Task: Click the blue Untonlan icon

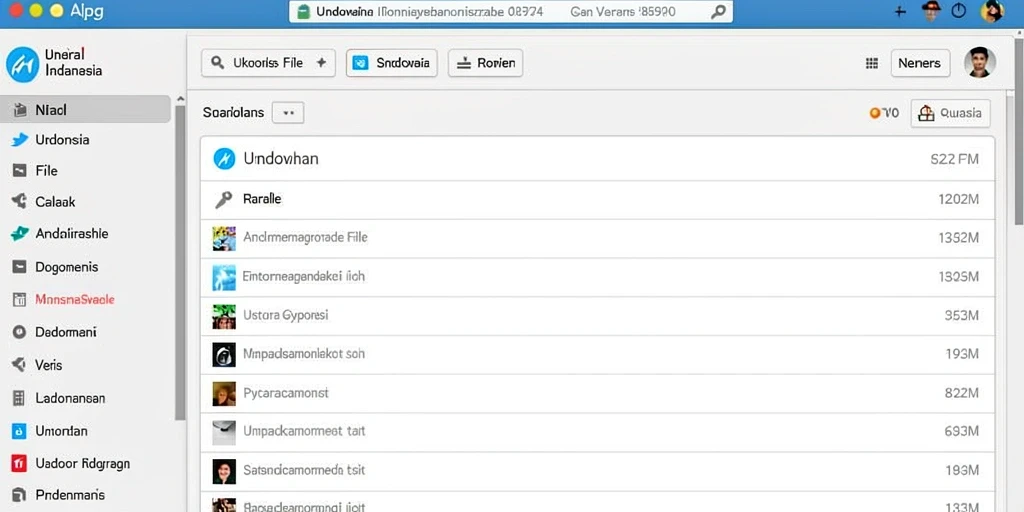Action: (20, 431)
